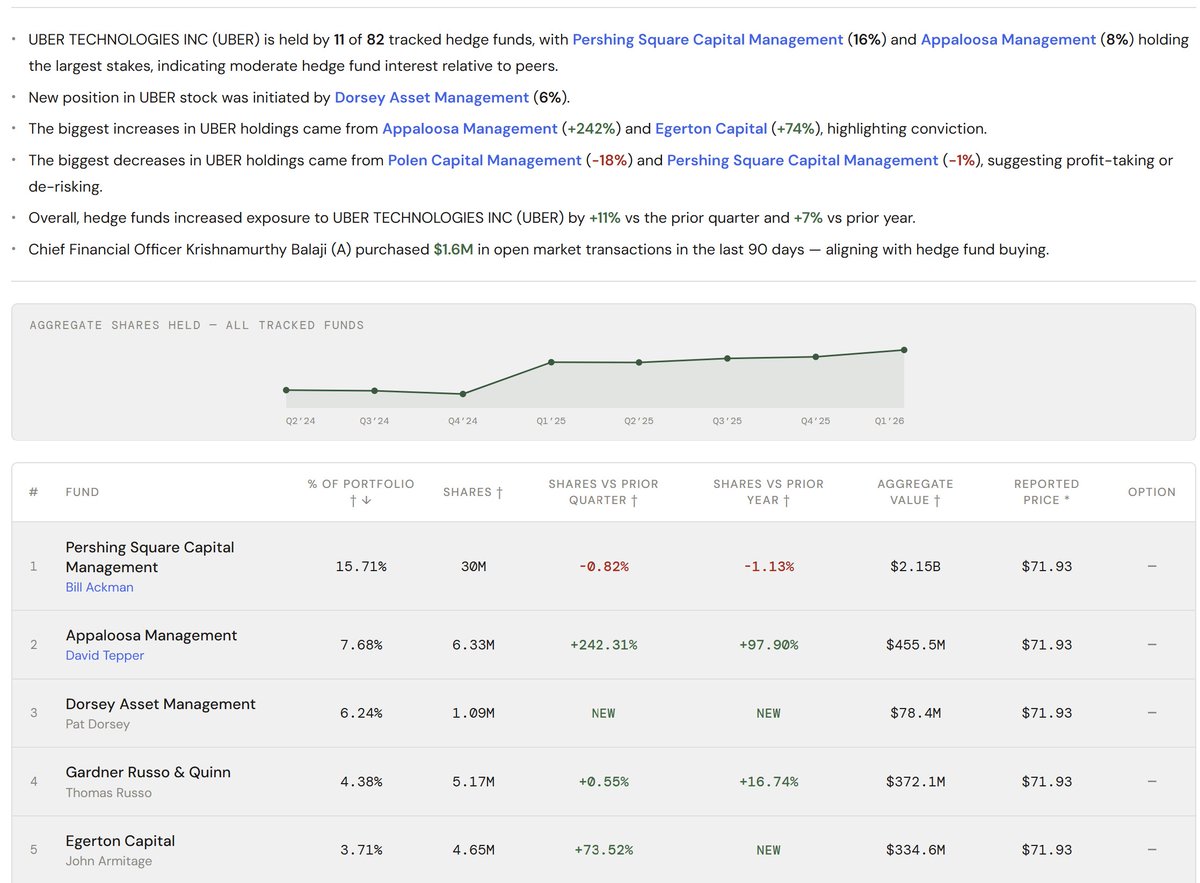This screenshot has width=1200, height=883.
Task: Click 4.65M shares cell
Action: pyautogui.click(x=473, y=850)
